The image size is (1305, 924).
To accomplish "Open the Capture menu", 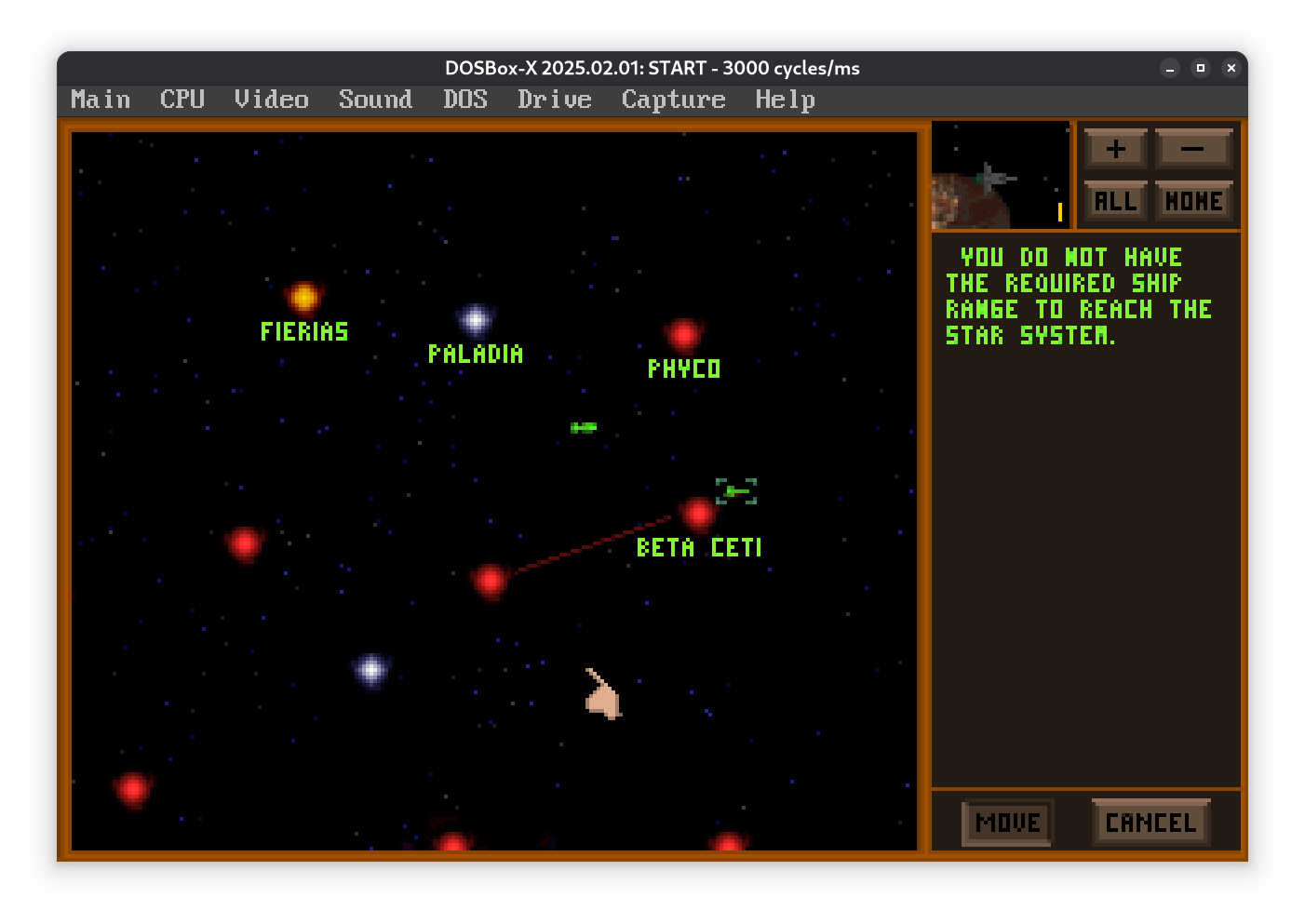I will [x=673, y=100].
